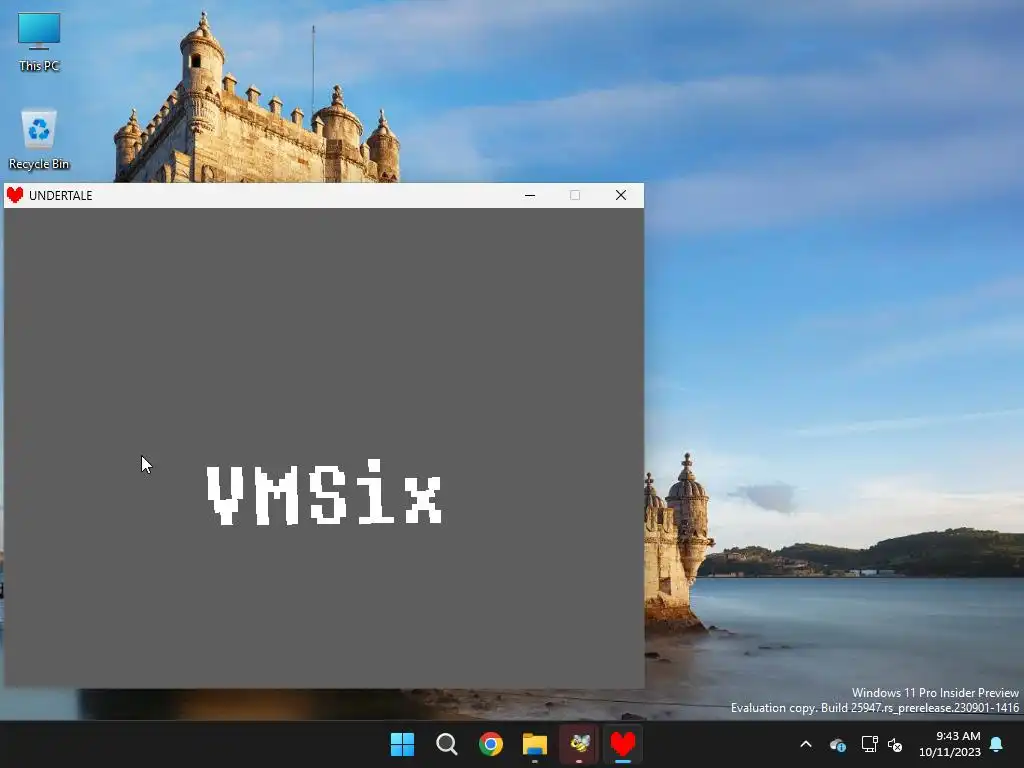Minimize the UNDERTALE window
The width and height of the screenshot is (1024, 768).
[530, 195]
